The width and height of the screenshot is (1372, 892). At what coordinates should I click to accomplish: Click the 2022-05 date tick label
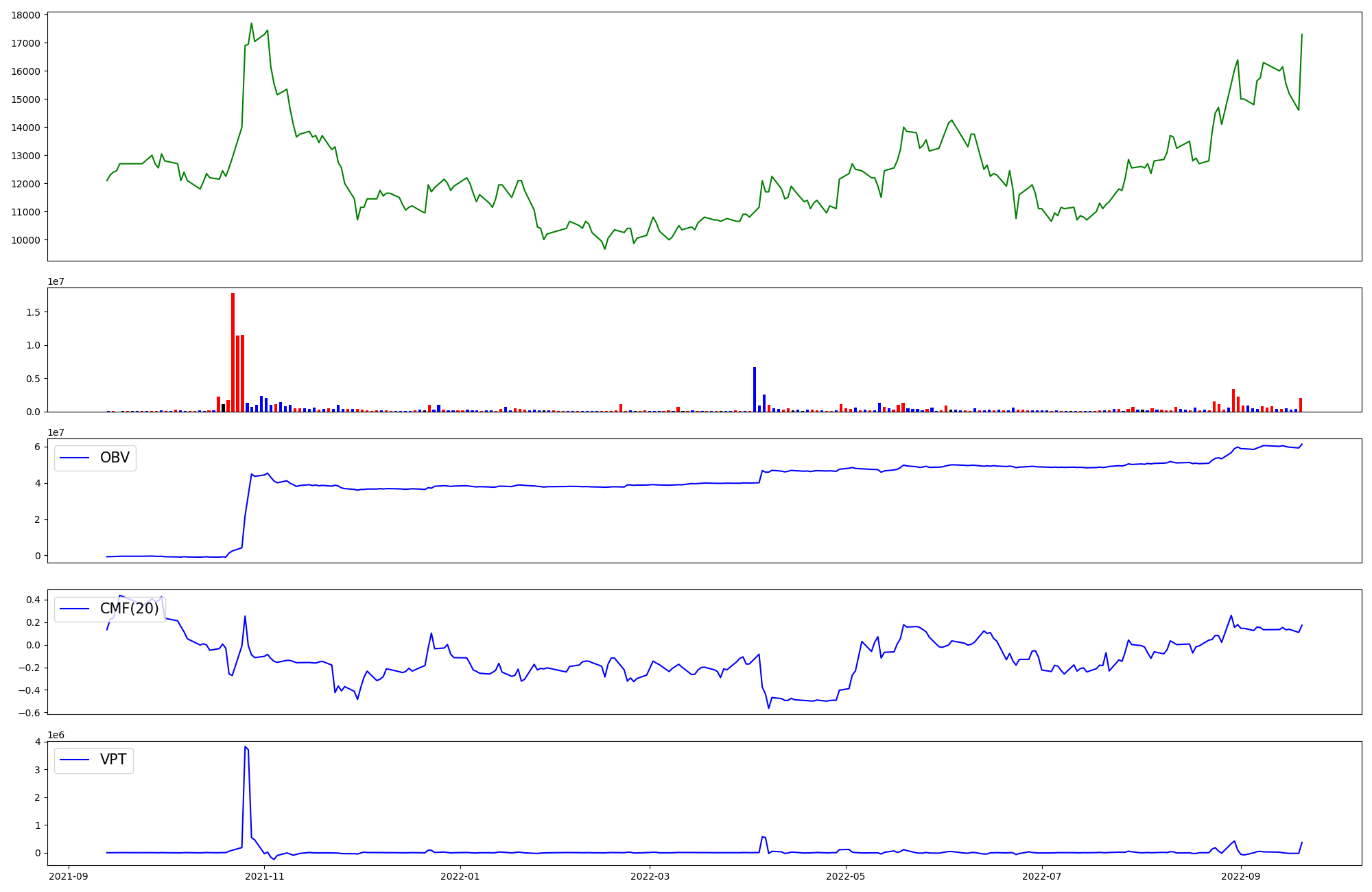click(x=846, y=876)
